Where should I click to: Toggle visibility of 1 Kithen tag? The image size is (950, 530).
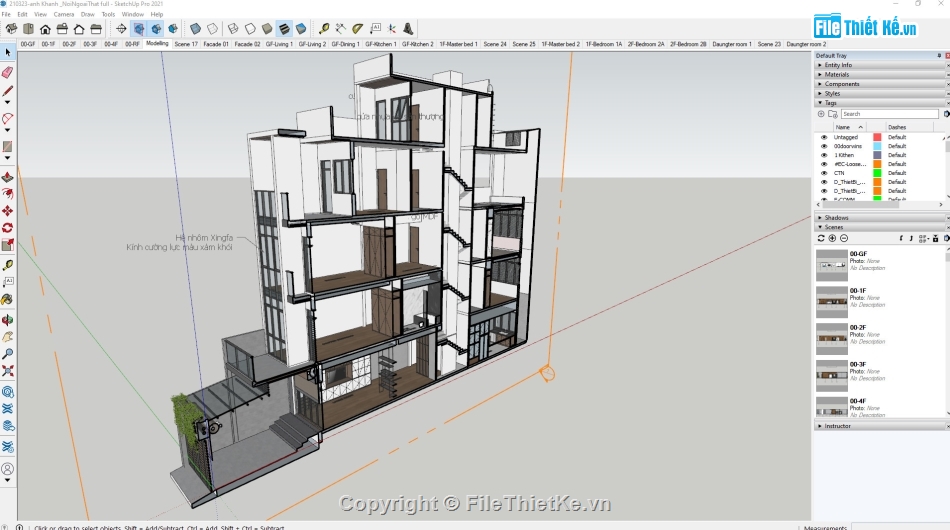click(824, 155)
